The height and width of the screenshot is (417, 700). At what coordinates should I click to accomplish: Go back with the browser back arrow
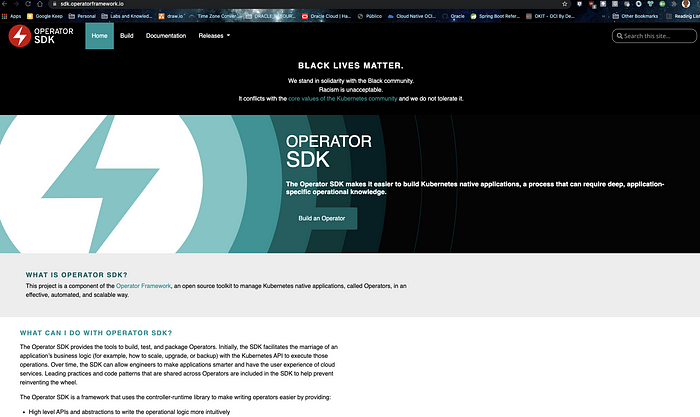point(4,4)
